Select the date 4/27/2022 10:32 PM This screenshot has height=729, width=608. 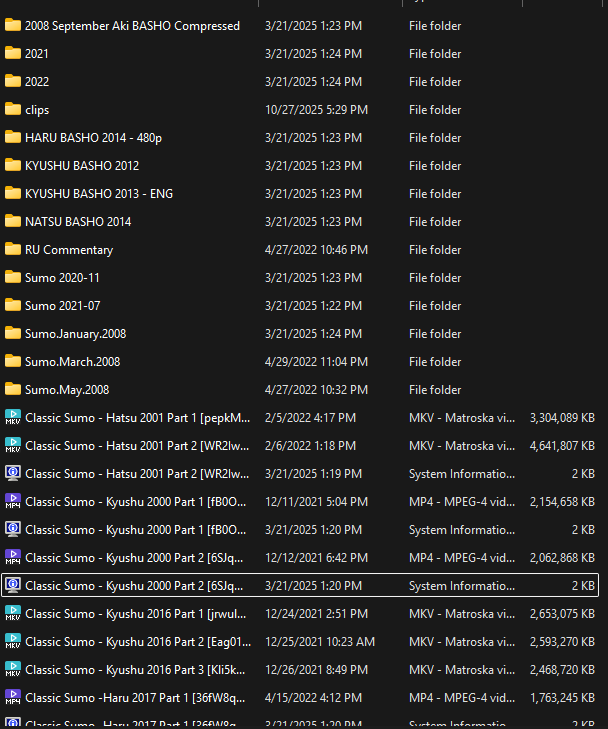(x=317, y=390)
